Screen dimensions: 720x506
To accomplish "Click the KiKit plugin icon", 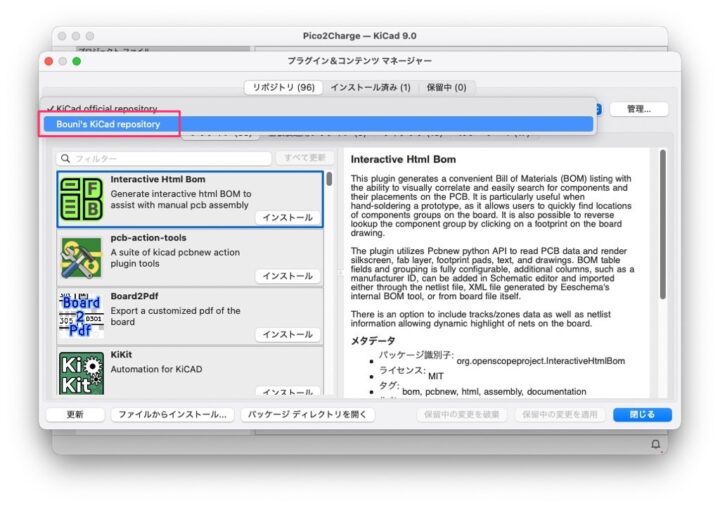I will 82,371.
